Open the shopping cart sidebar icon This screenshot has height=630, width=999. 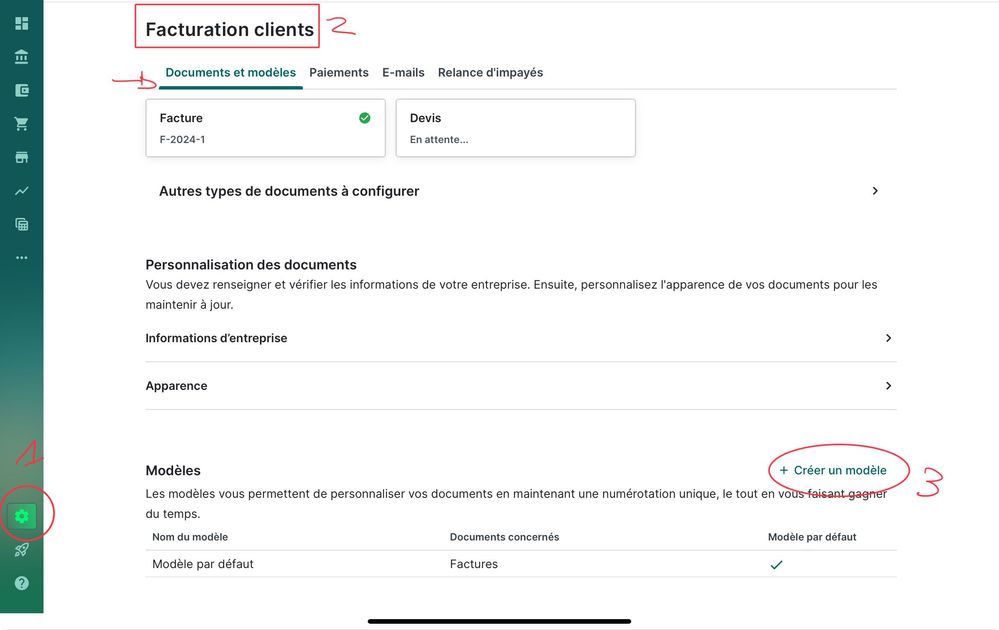21,124
